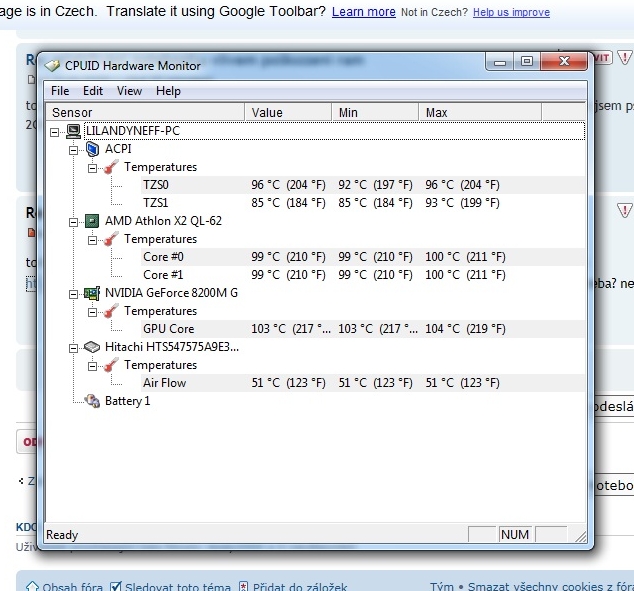Collapse Temperatures under AMD Athlon
This screenshot has width=634, height=591.
[93, 240]
